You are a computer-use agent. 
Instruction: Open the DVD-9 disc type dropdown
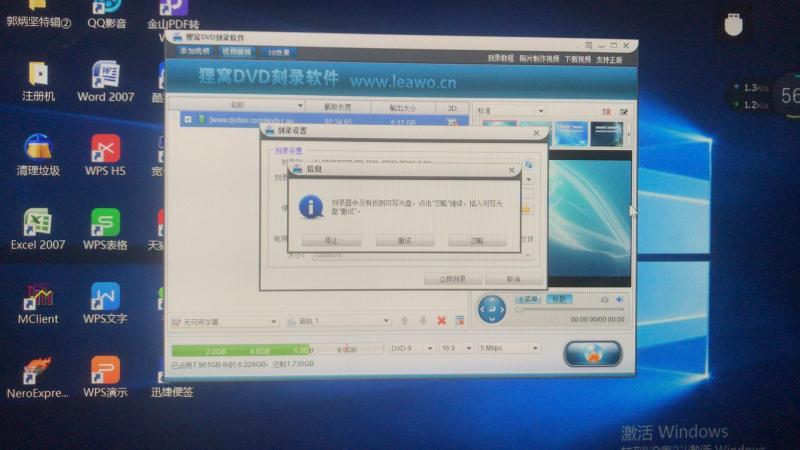coord(411,348)
